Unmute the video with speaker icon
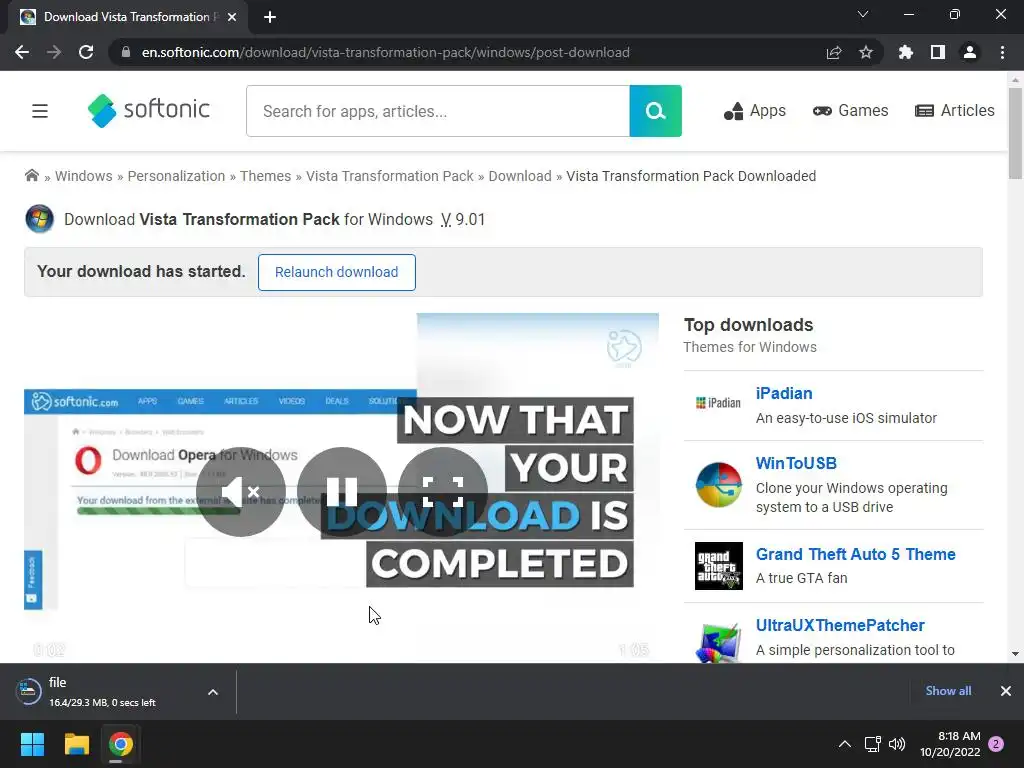 point(240,492)
